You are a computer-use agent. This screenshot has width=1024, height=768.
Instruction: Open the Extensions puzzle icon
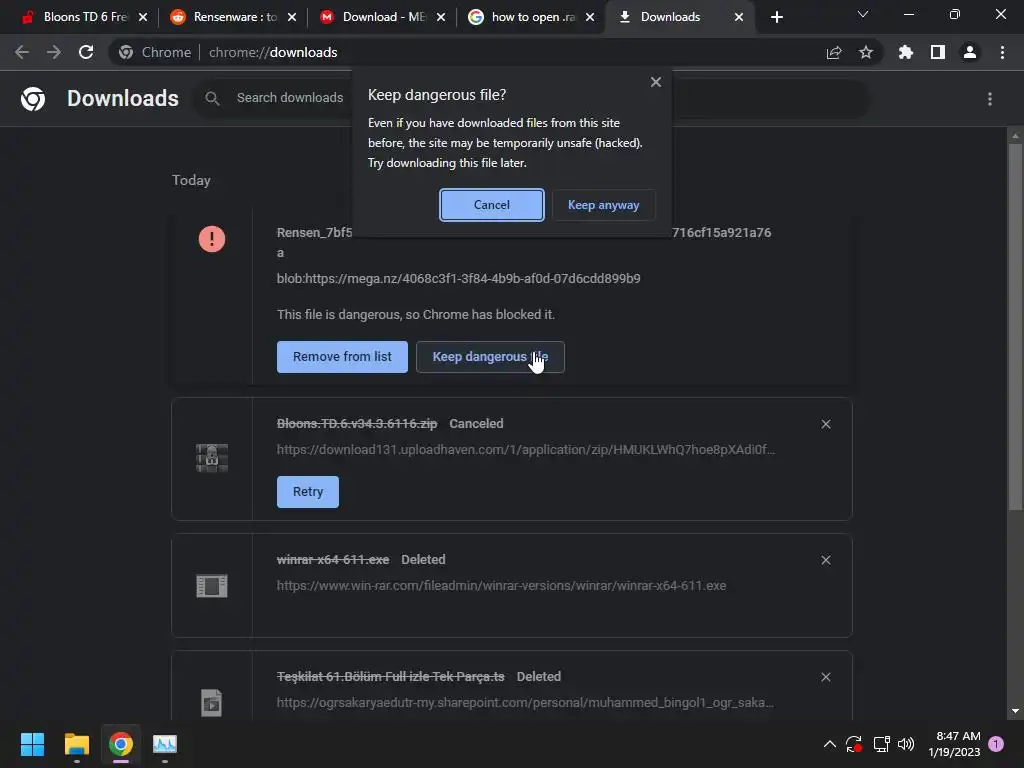pyautogui.click(x=906, y=52)
